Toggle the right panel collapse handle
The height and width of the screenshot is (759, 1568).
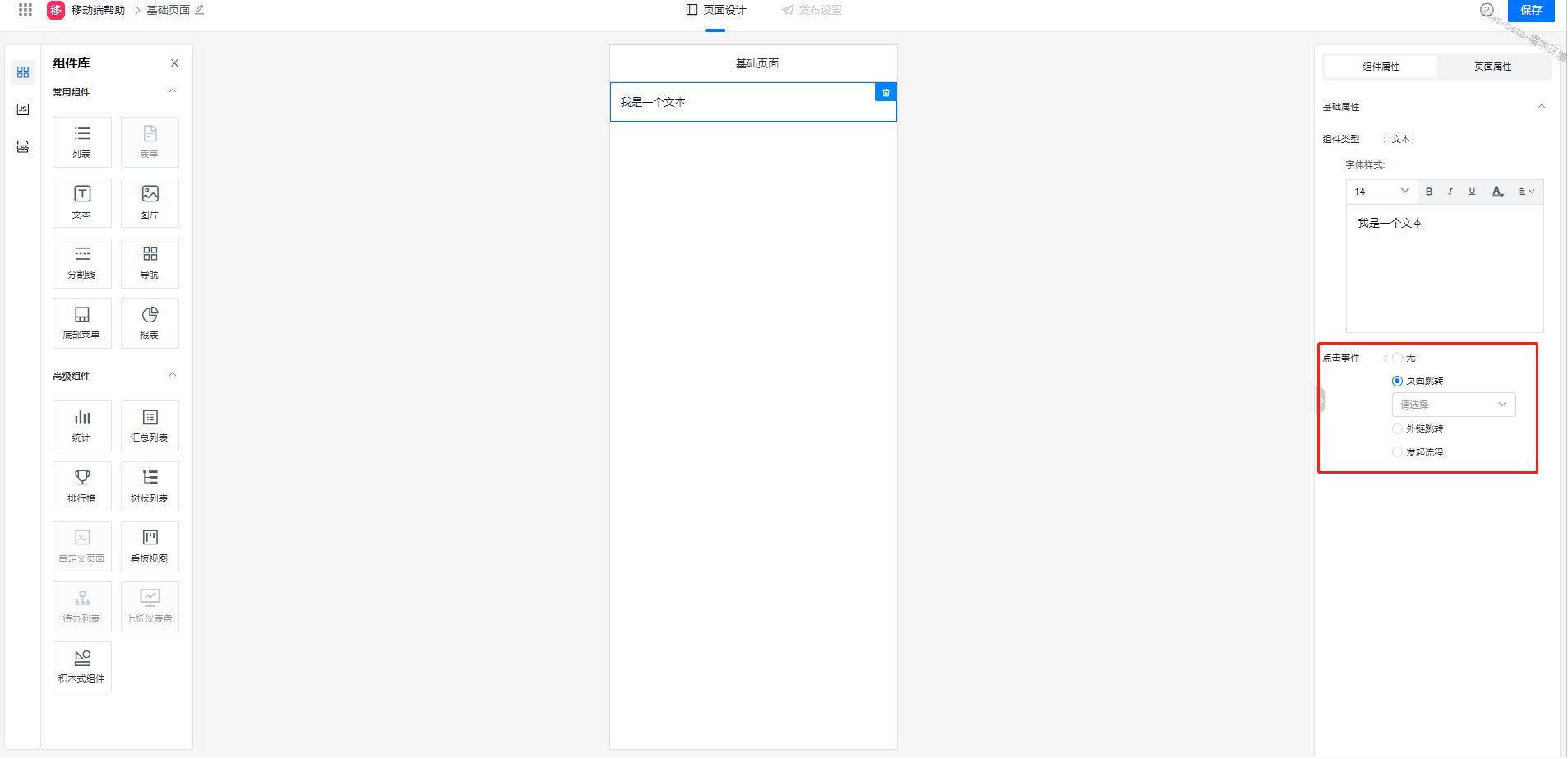coord(1320,400)
